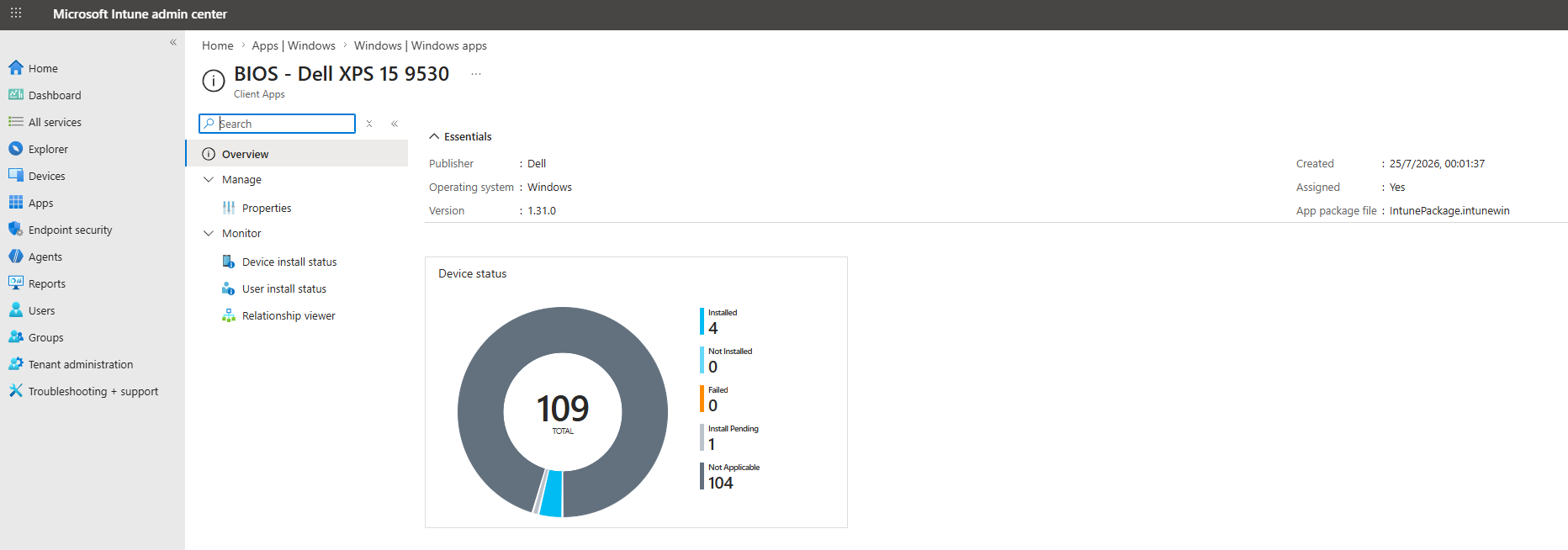Collapse the left navigation sidebar
1568x550 pixels.
(x=173, y=42)
